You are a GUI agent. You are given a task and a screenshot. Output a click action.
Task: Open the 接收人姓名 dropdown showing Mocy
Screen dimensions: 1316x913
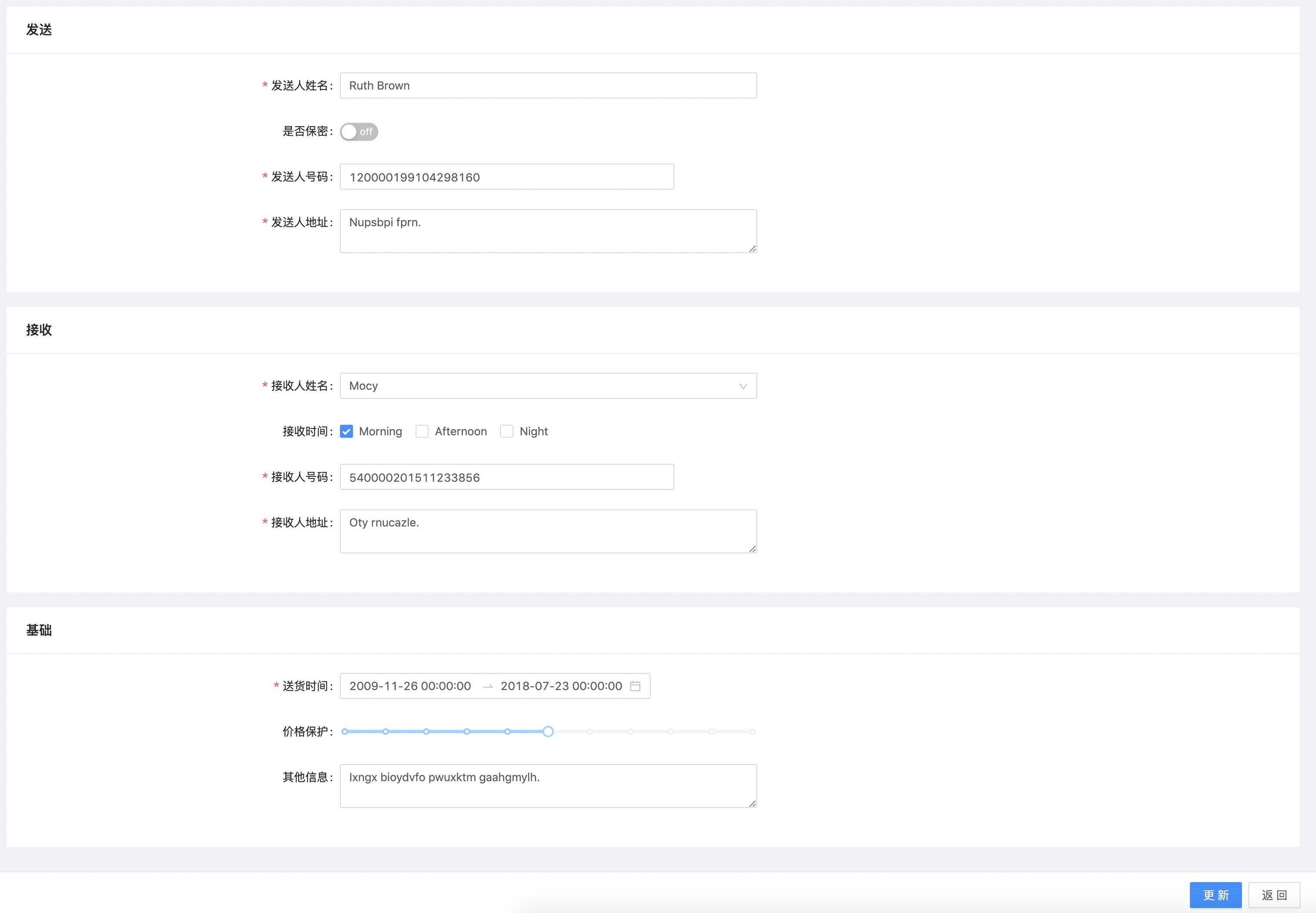click(x=537, y=386)
